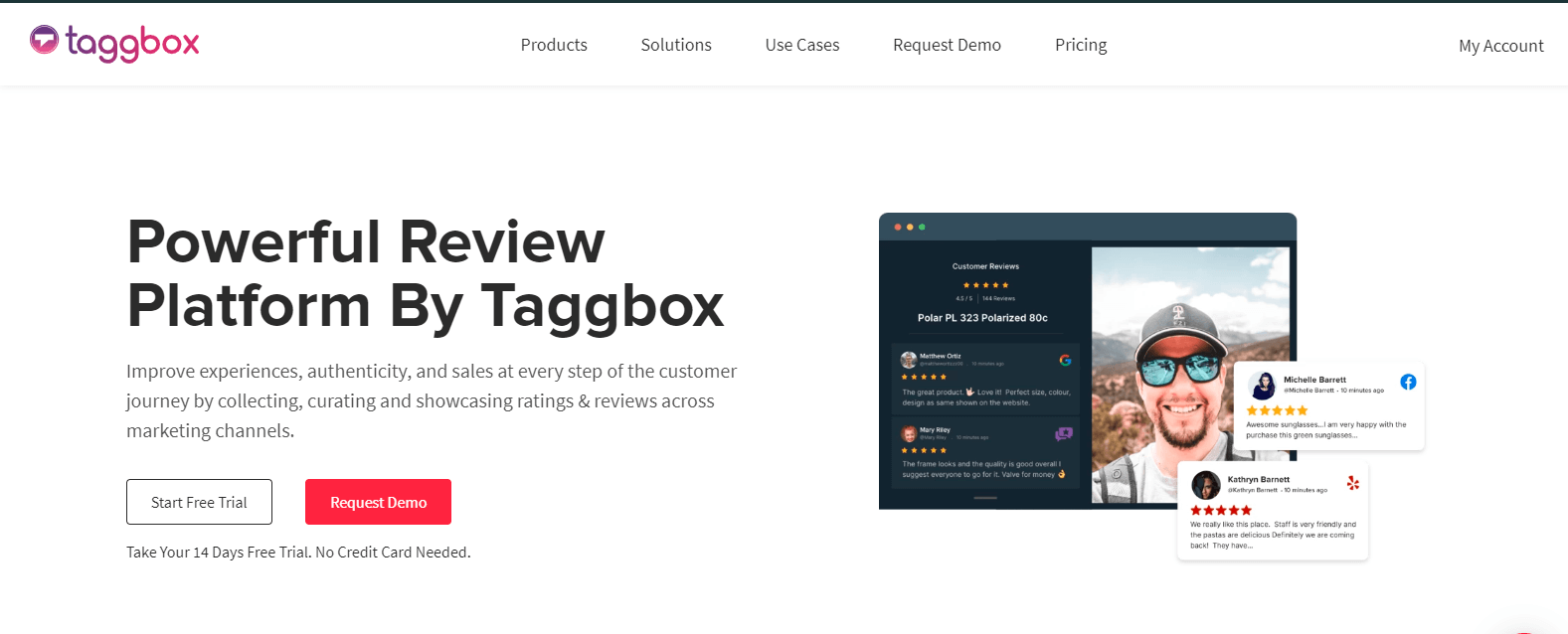The image size is (1568, 634).
Task: Click 'Take Your 14 Days Free Trial' text
Action: 298,553
